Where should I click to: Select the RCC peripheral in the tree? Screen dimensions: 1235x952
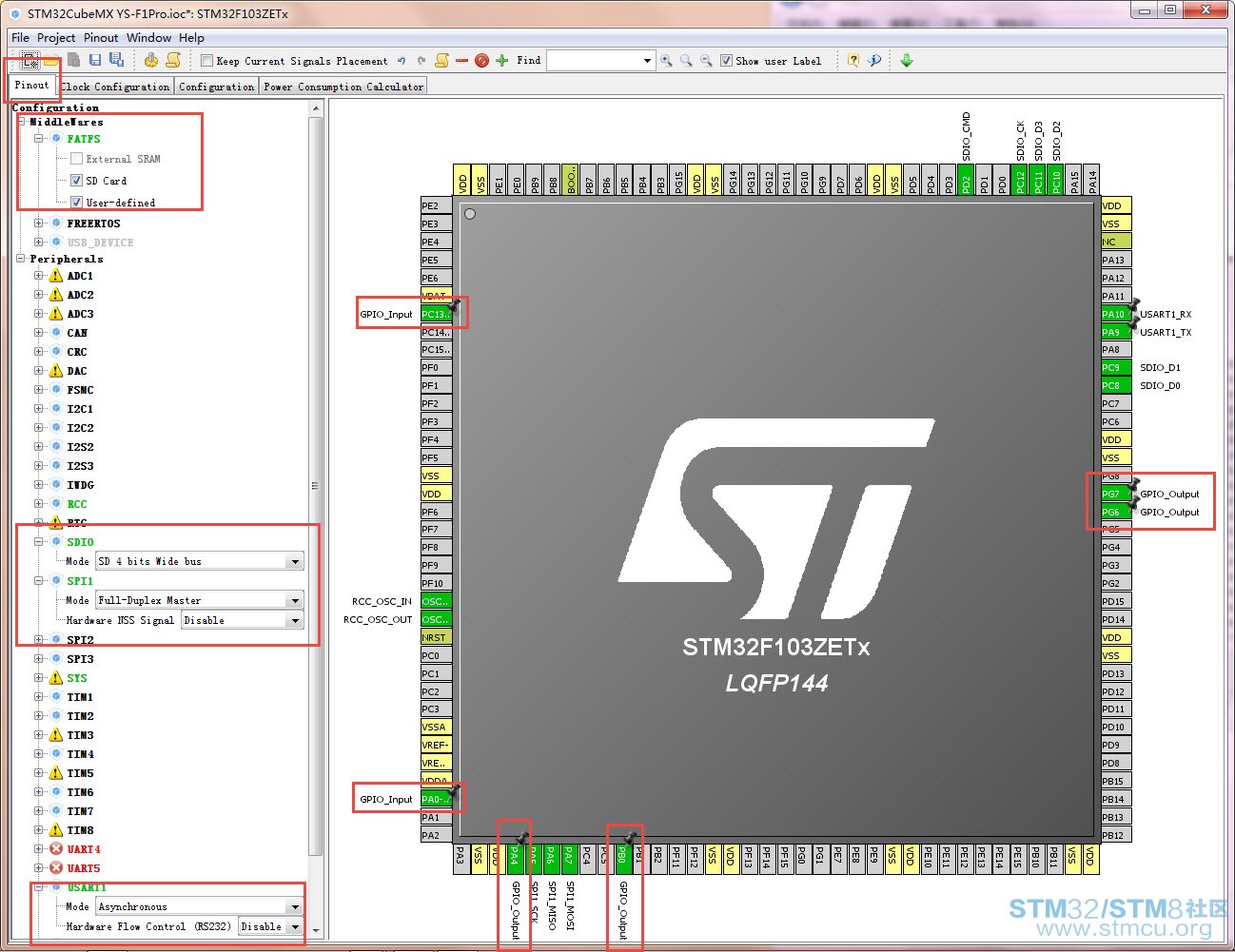click(77, 504)
